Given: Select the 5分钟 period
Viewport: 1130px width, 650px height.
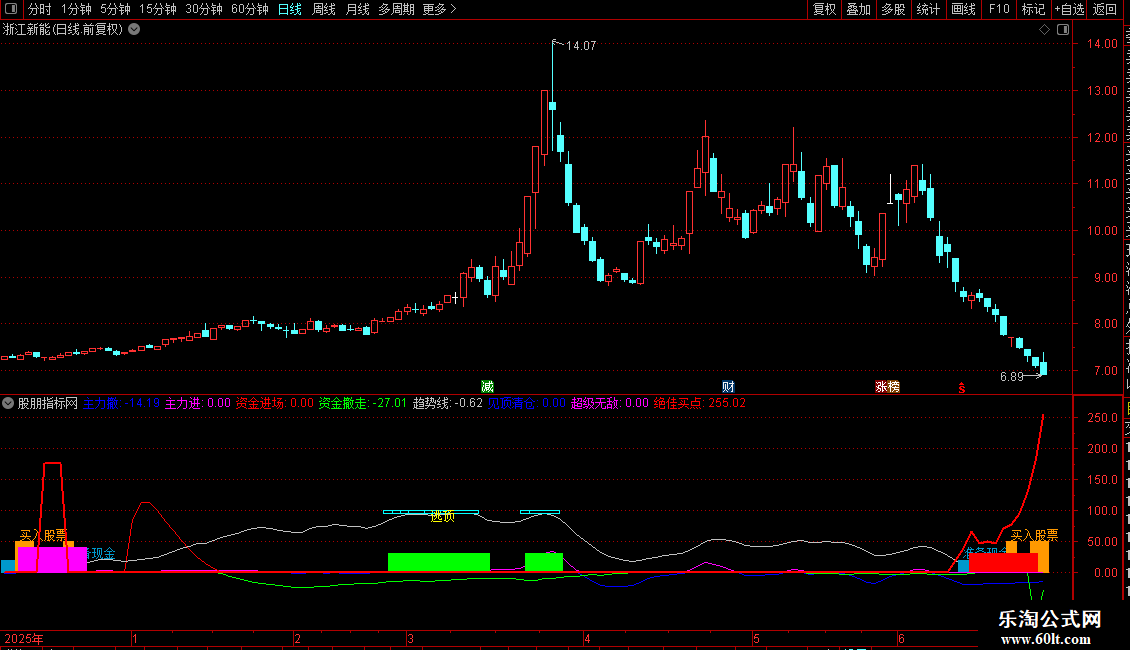Looking at the screenshot, I should (115, 9).
